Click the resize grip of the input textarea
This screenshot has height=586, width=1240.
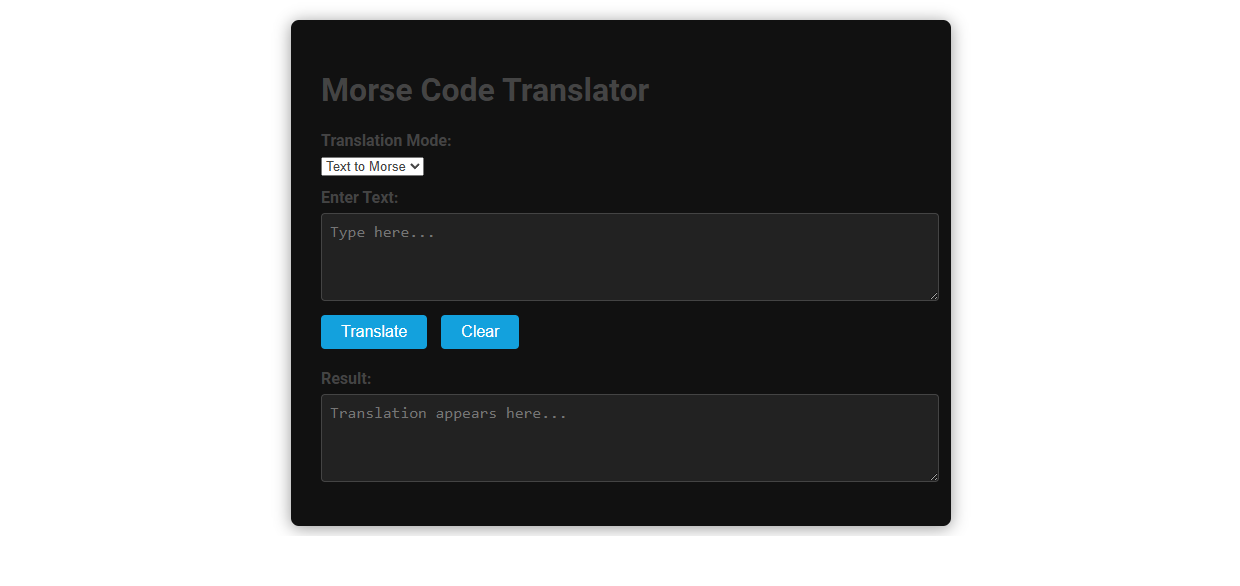[934, 294]
